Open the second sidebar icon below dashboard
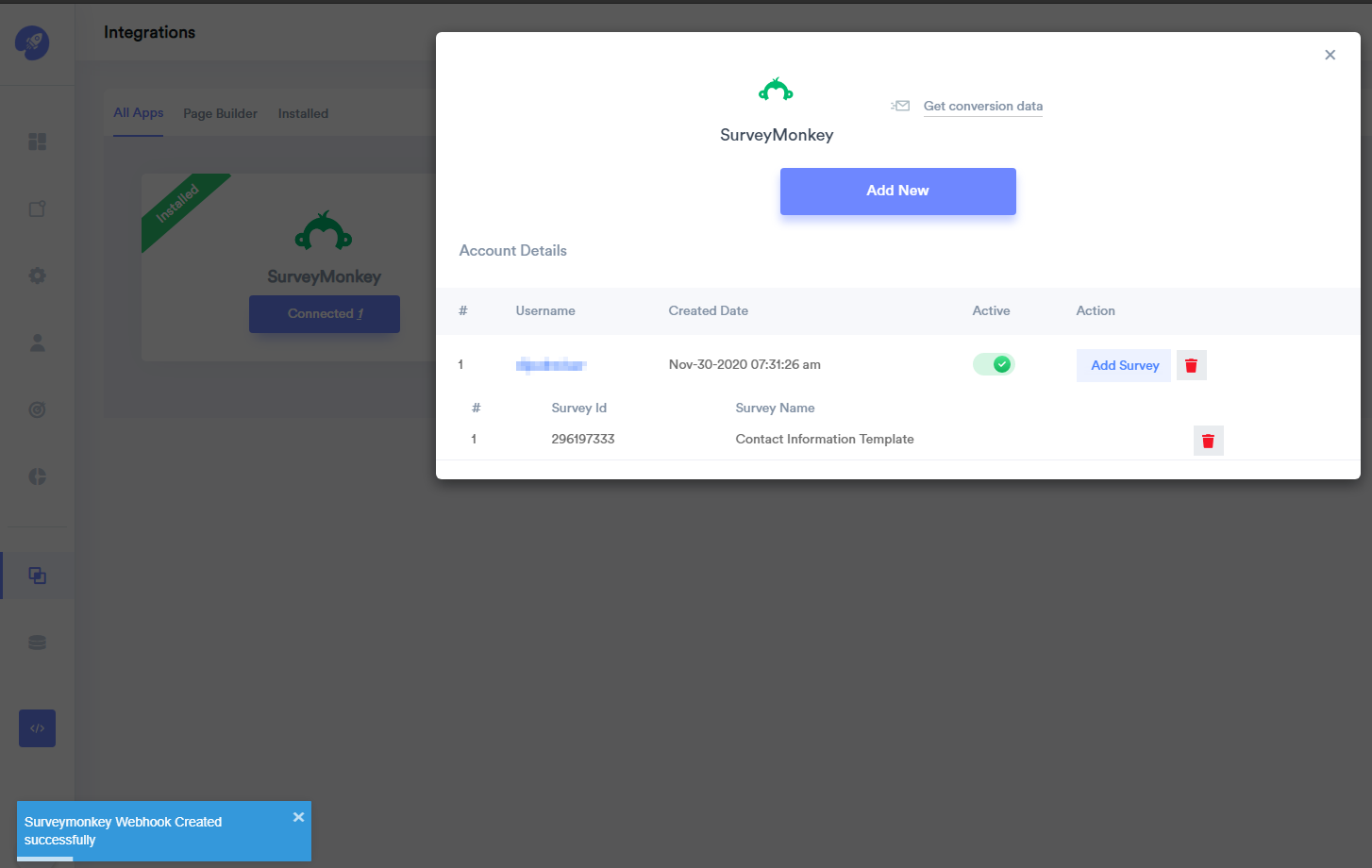 coord(37,209)
